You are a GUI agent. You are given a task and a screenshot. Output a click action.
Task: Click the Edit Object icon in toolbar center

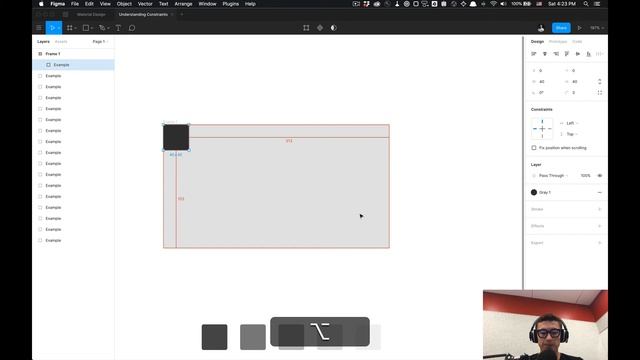tap(306, 28)
